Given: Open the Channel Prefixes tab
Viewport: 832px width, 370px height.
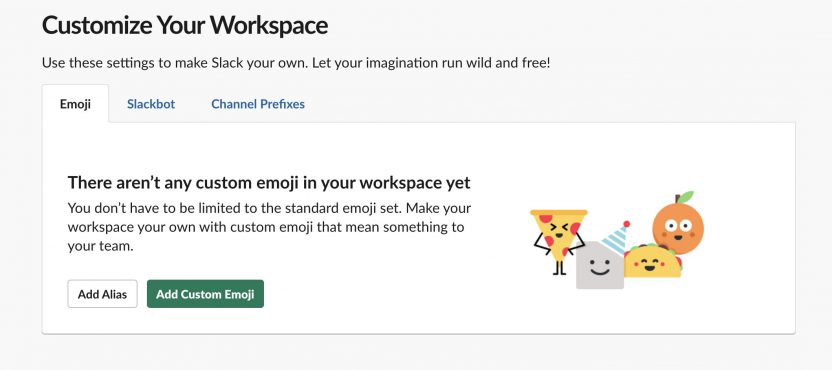Looking at the screenshot, I should pos(258,104).
